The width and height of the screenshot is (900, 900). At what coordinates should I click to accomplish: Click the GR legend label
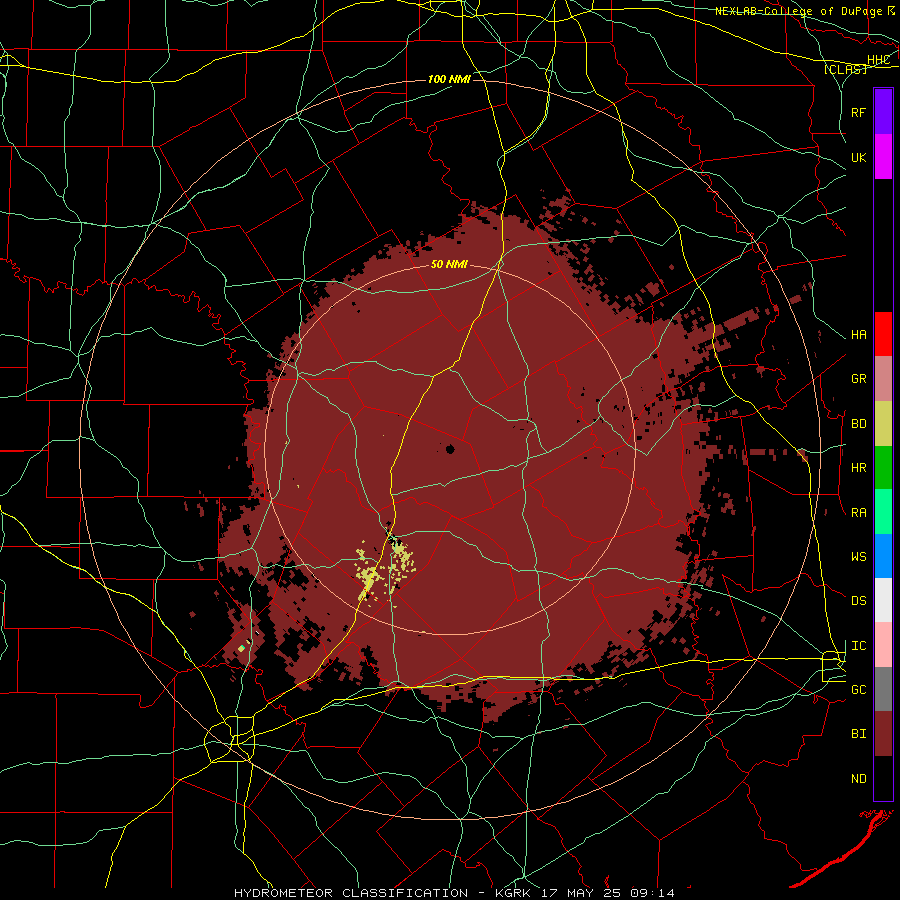pos(859,379)
